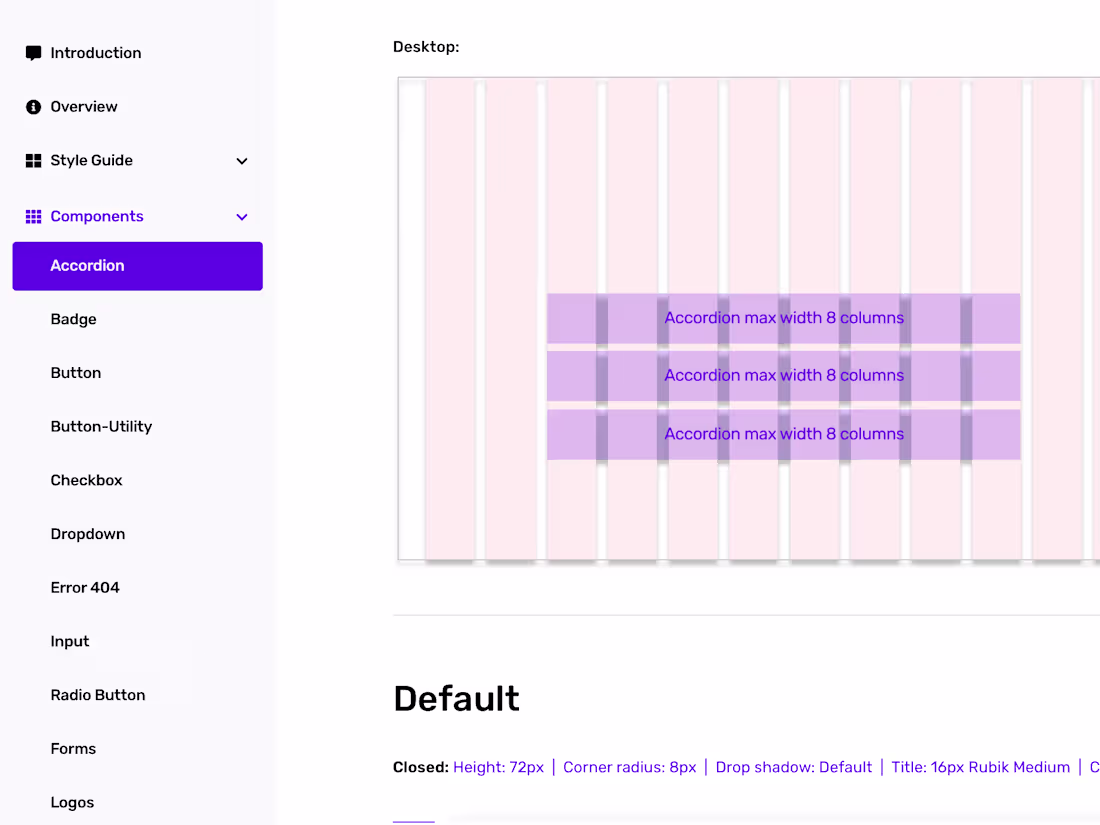Click the Components grid icon
Image resolution: width=1100 pixels, height=825 pixels.
[x=33, y=216]
